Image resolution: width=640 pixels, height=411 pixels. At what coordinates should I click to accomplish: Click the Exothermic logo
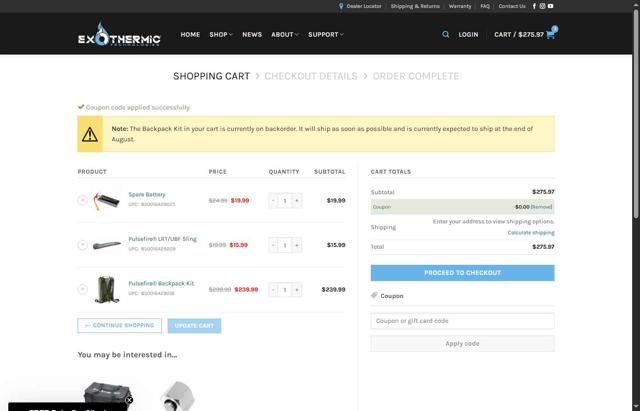click(x=119, y=34)
